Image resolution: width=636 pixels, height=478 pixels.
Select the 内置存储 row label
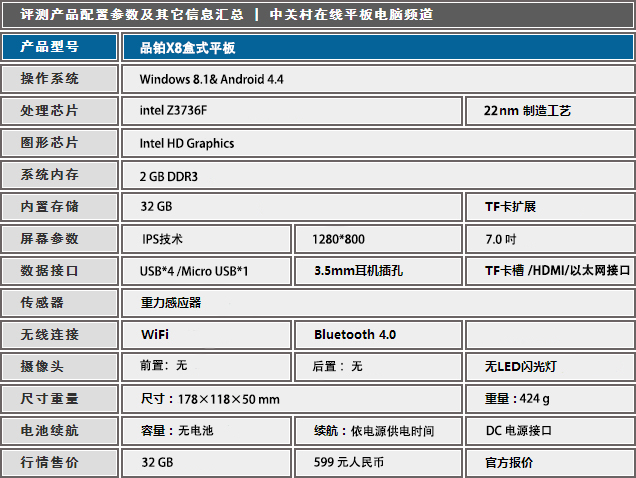click(x=60, y=207)
